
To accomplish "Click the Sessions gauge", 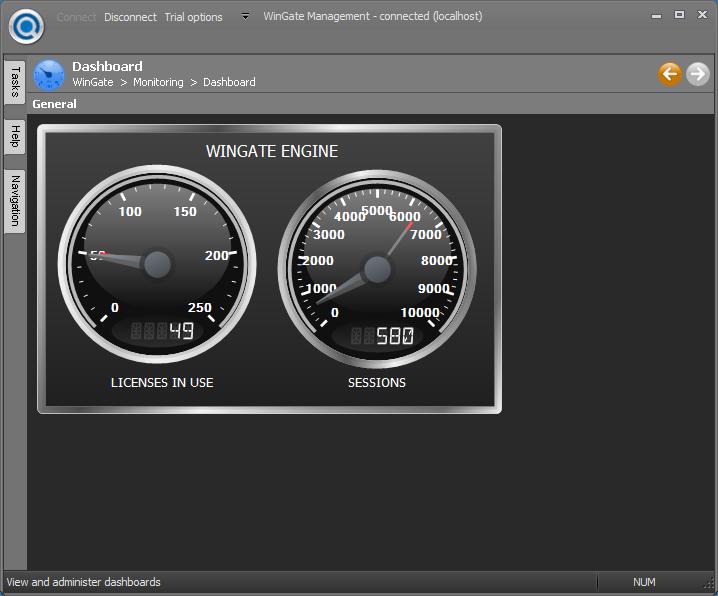I will coord(377,269).
